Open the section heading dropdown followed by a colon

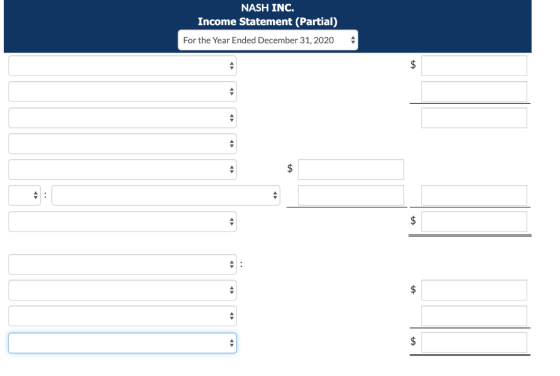tap(122, 264)
